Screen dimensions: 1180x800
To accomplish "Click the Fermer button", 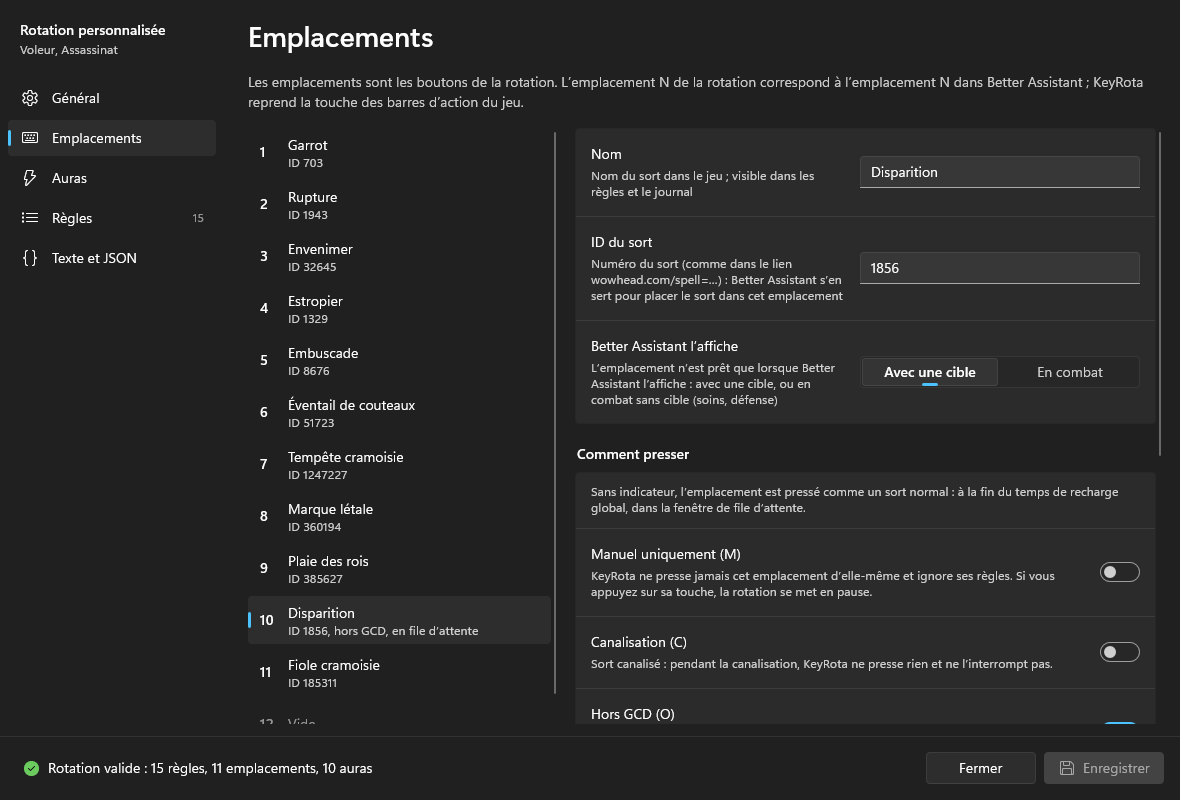I will click(x=981, y=768).
